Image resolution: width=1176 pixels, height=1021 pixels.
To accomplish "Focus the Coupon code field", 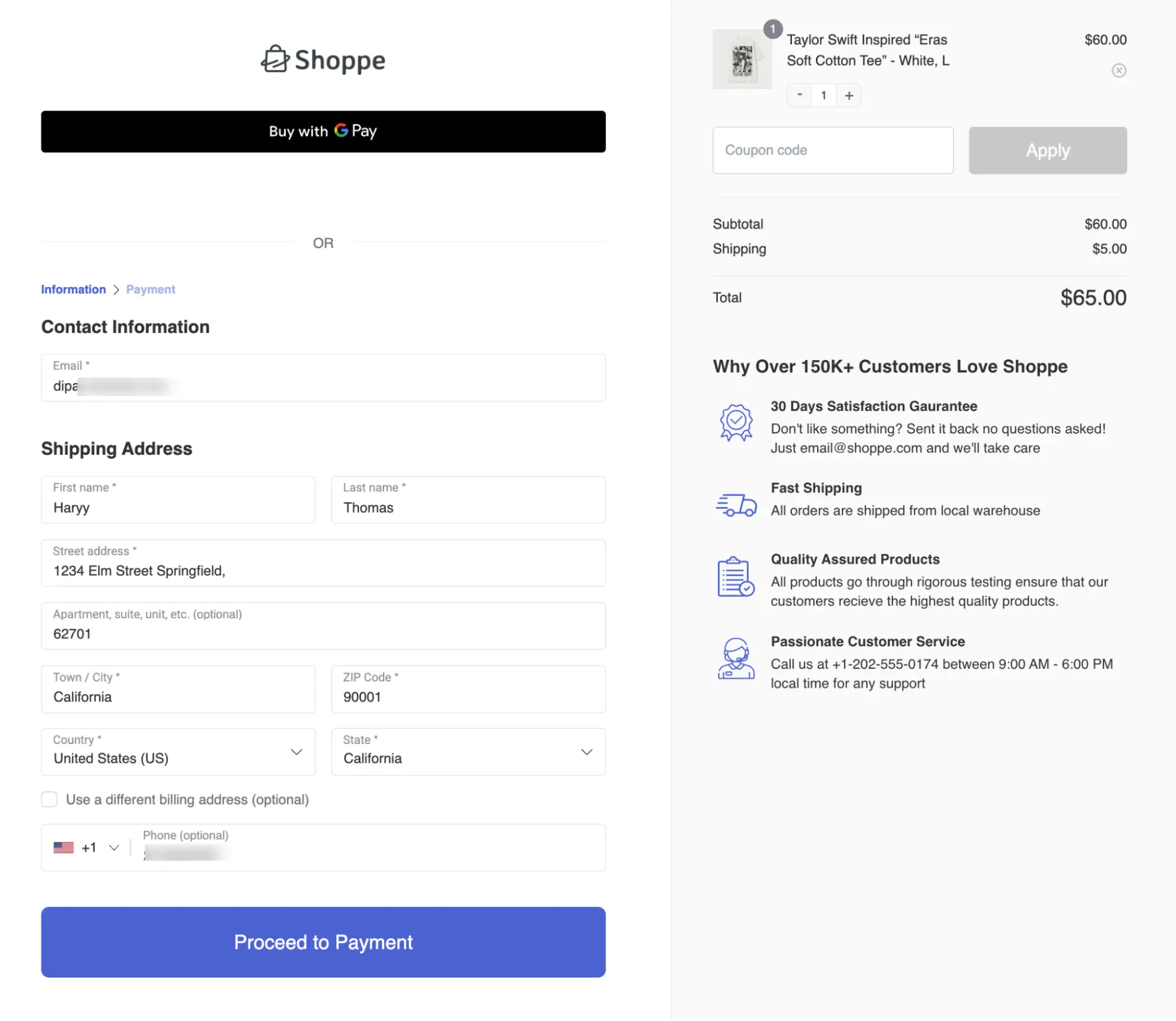I will click(833, 150).
